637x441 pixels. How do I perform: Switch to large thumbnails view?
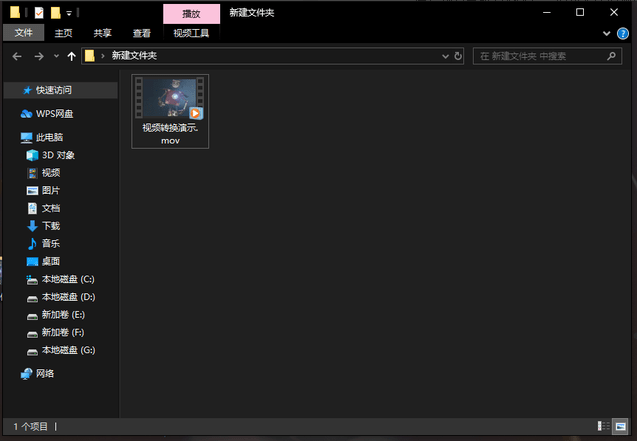pos(620,426)
